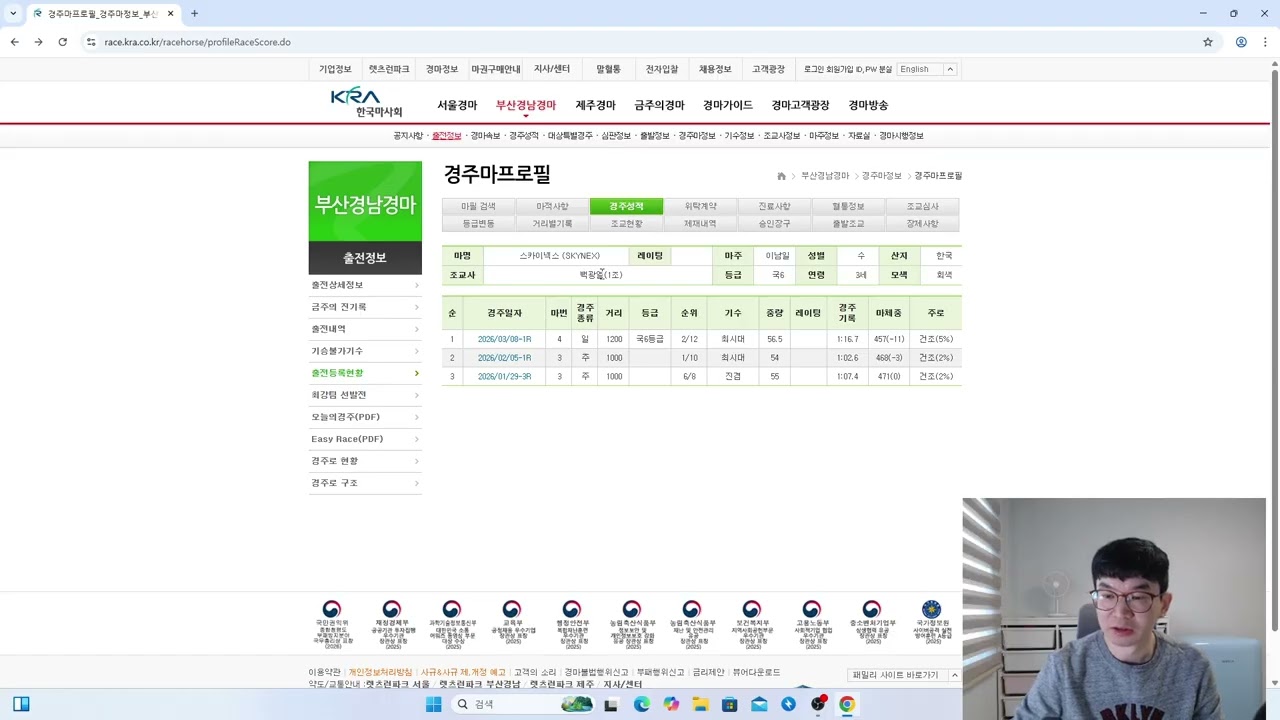1280x720 pixels.
Task: Open 서울경마 main menu
Action: coord(457,105)
